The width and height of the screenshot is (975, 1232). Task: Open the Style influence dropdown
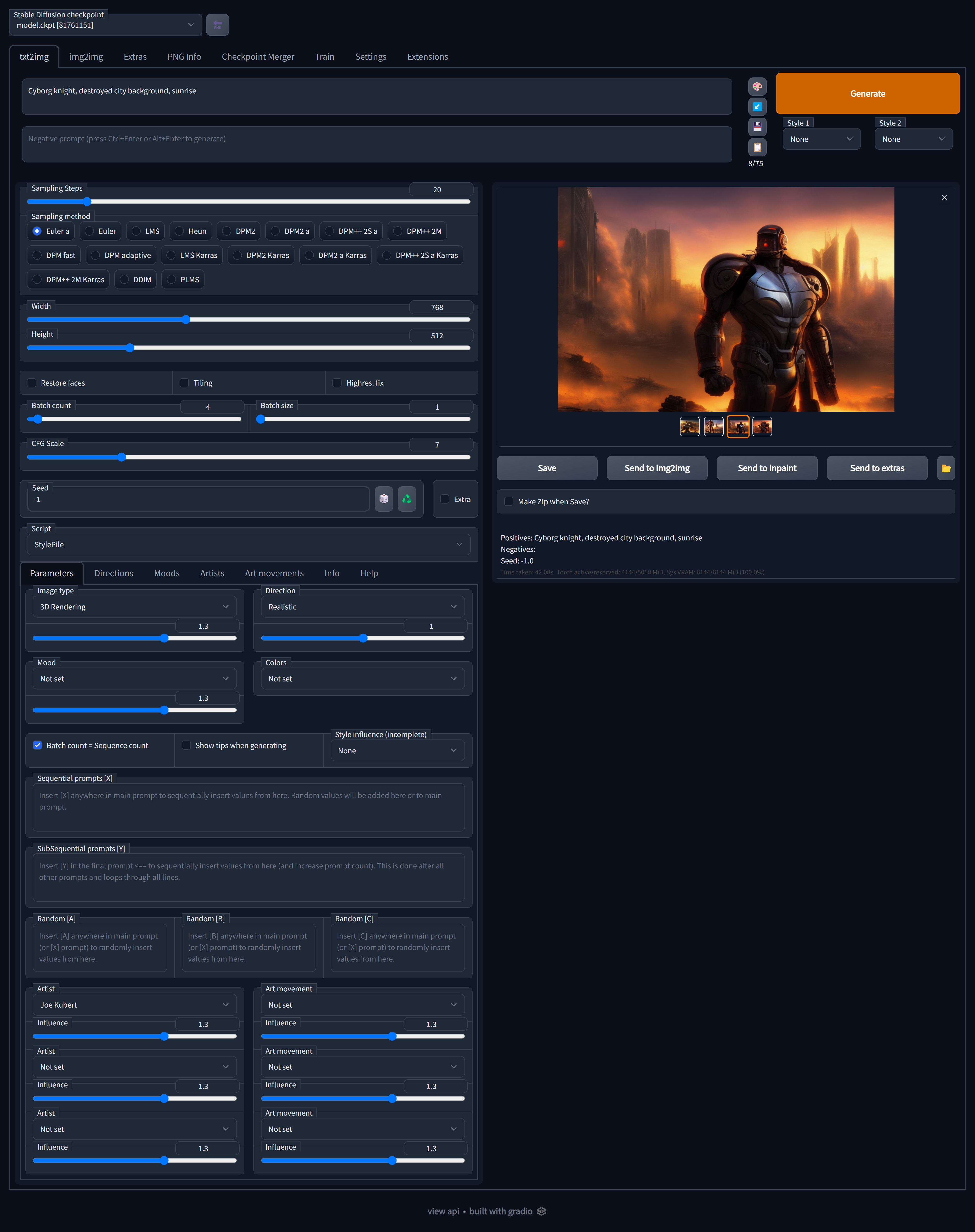point(398,751)
